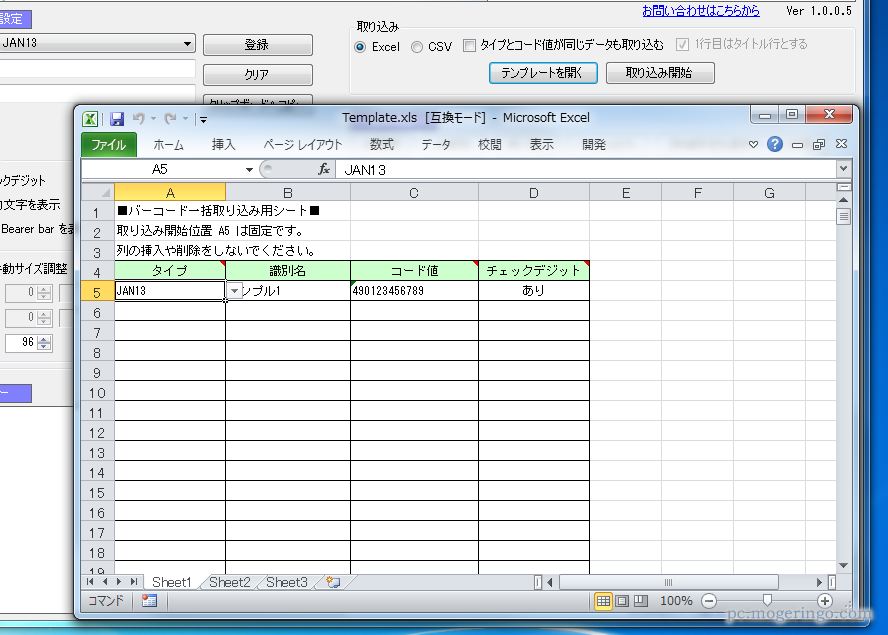The width and height of the screenshot is (888, 635).
Task: Open the ファイル tab in Excel
Action: (108, 144)
